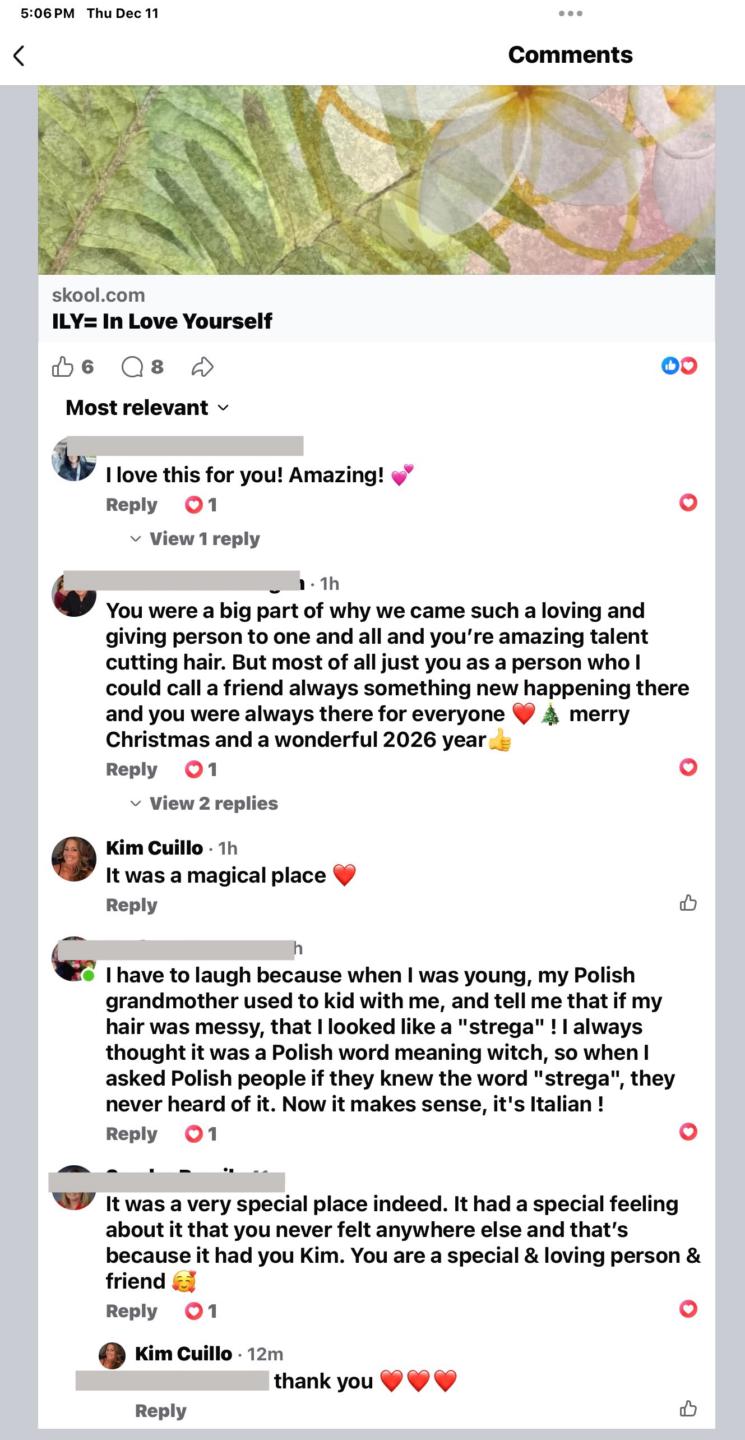Like Kim Cuillo's "thank you" reply
Screen dimensions: 745x1440
click(x=688, y=1409)
